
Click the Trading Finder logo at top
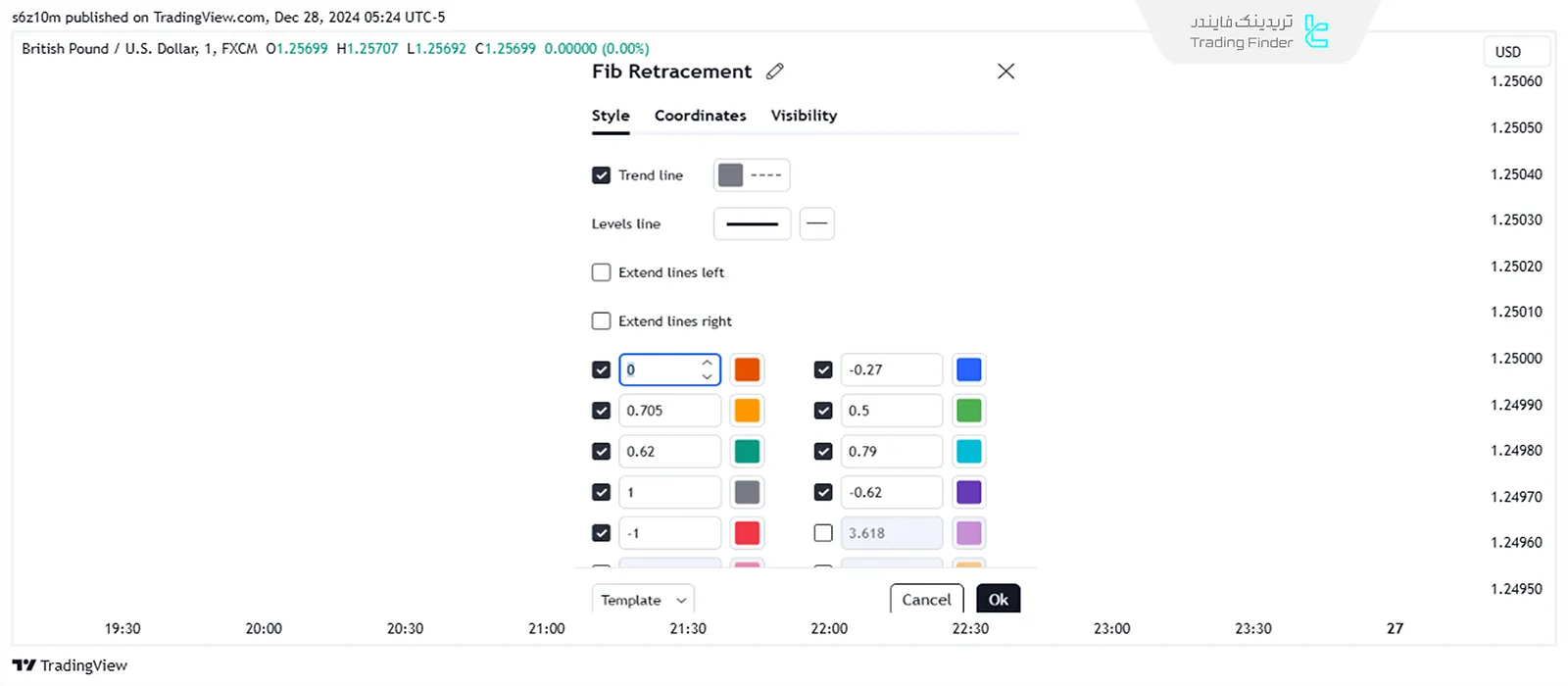point(1259,31)
